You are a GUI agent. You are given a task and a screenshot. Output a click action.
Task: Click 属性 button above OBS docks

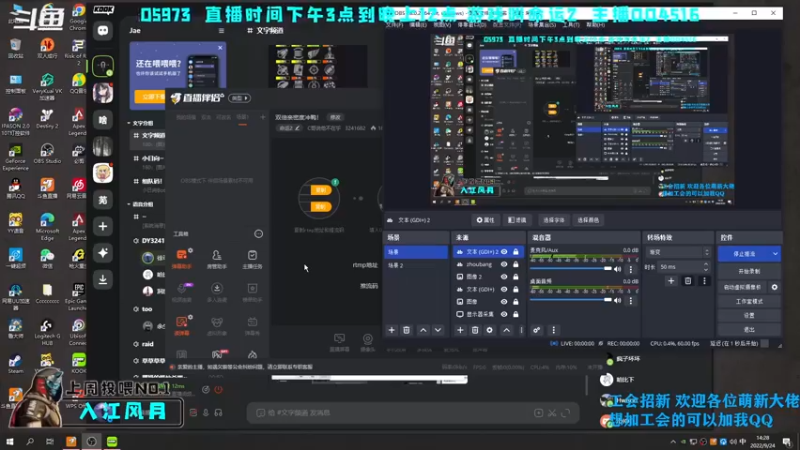(485, 220)
